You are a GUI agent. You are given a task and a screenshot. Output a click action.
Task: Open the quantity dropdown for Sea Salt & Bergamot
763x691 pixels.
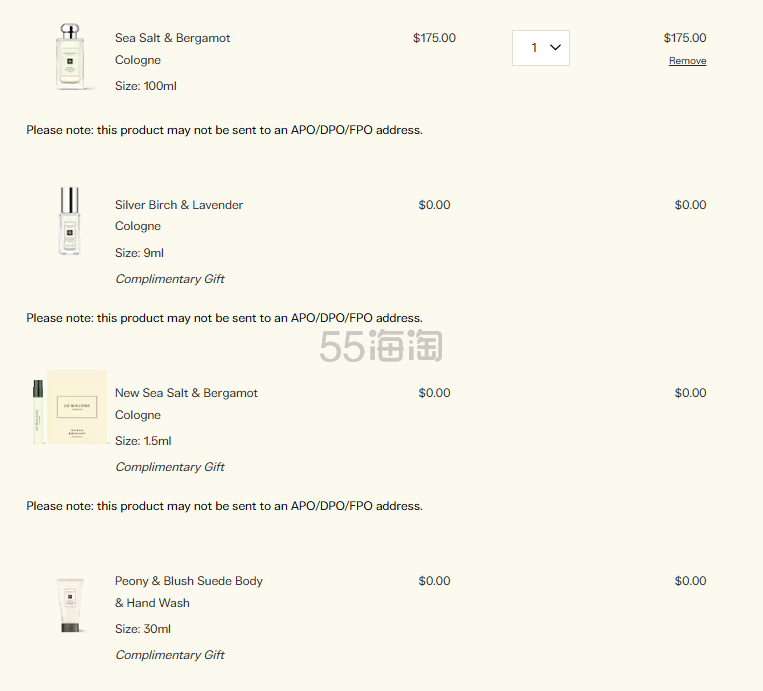tap(541, 48)
